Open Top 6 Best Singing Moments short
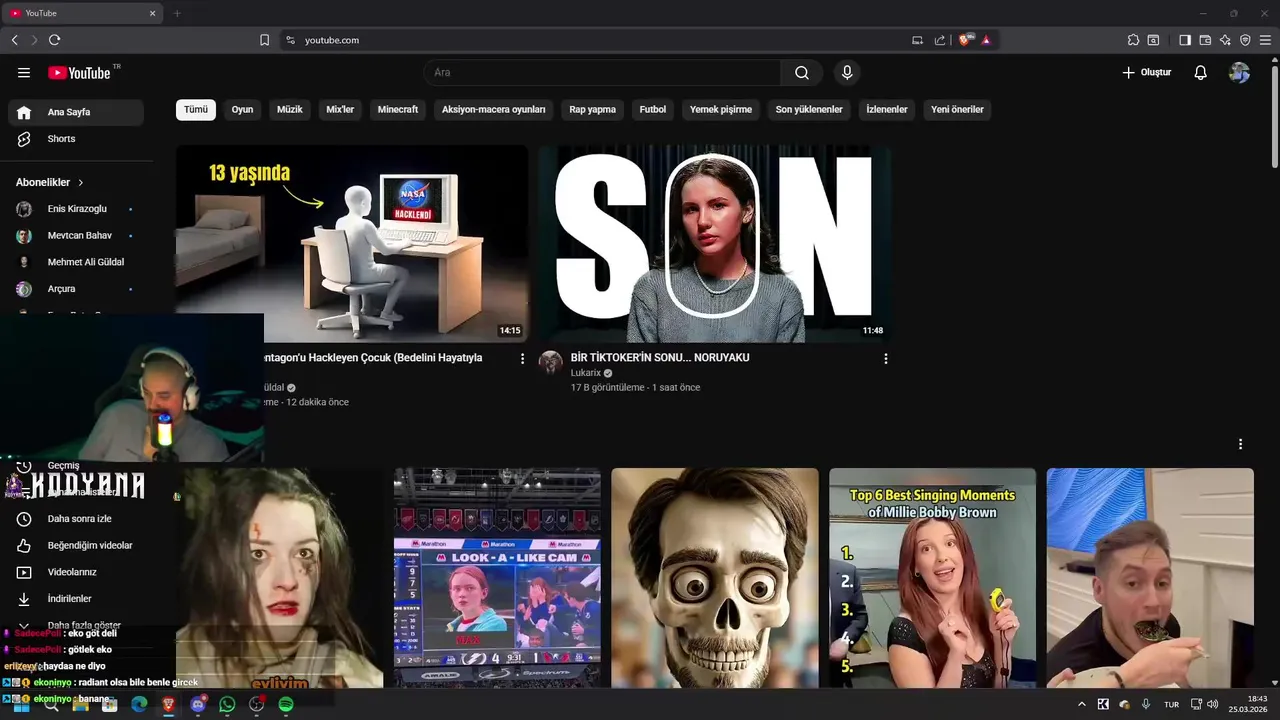This screenshot has width=1280, height=720. [932, 578]
